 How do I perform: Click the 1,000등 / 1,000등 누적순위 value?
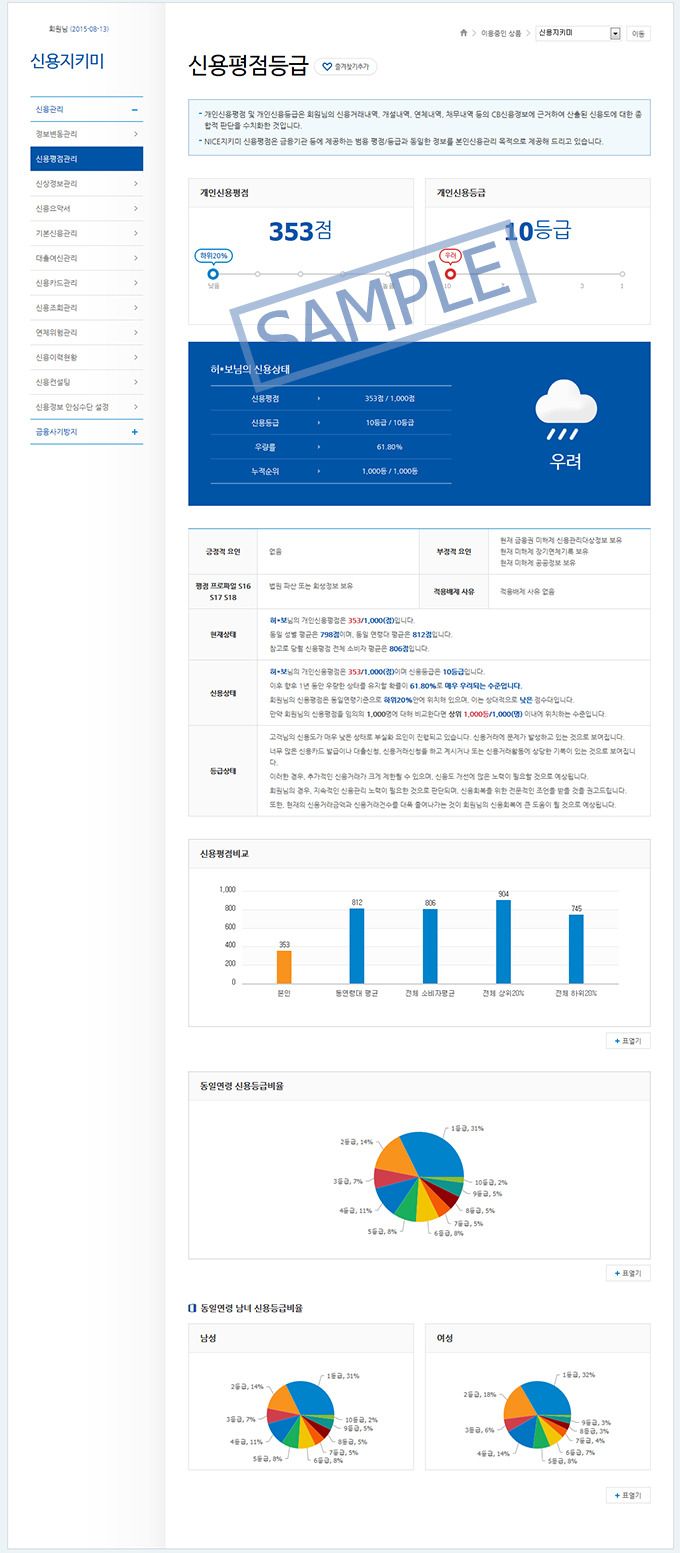click(x=390, y=470)
